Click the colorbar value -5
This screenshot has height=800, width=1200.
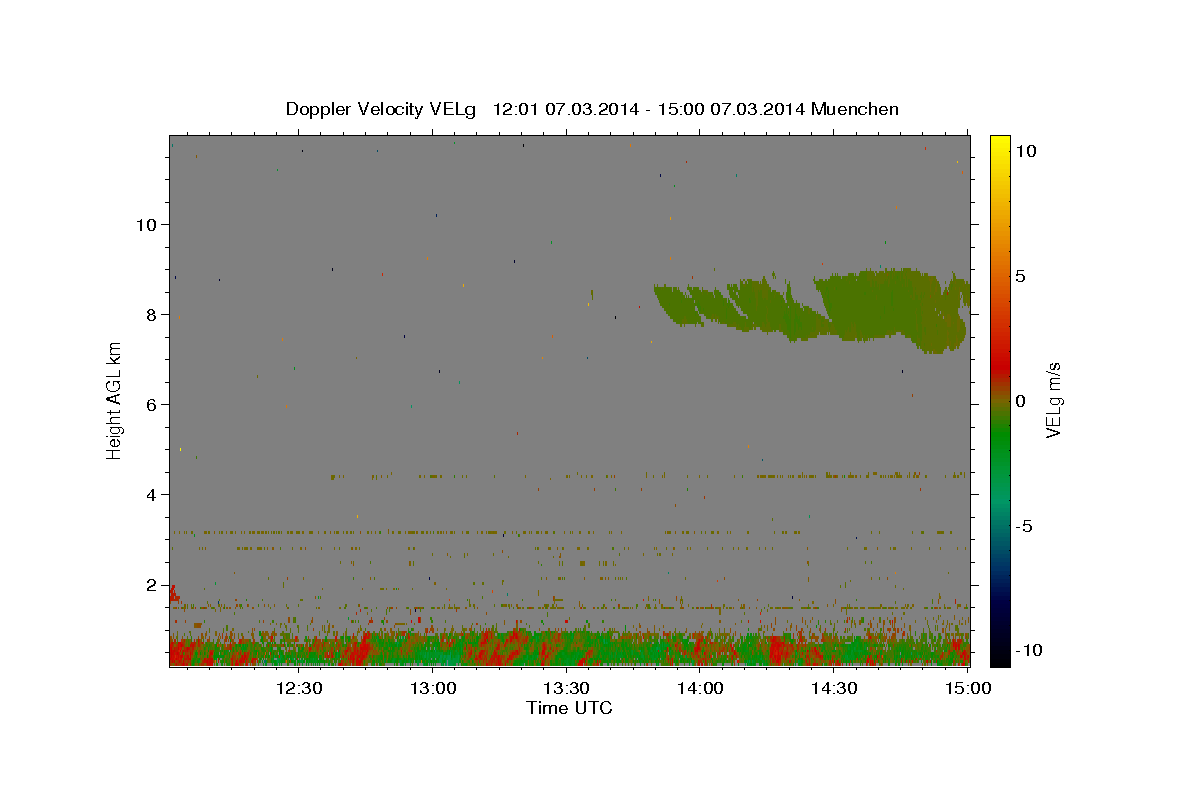point(1026,526)
